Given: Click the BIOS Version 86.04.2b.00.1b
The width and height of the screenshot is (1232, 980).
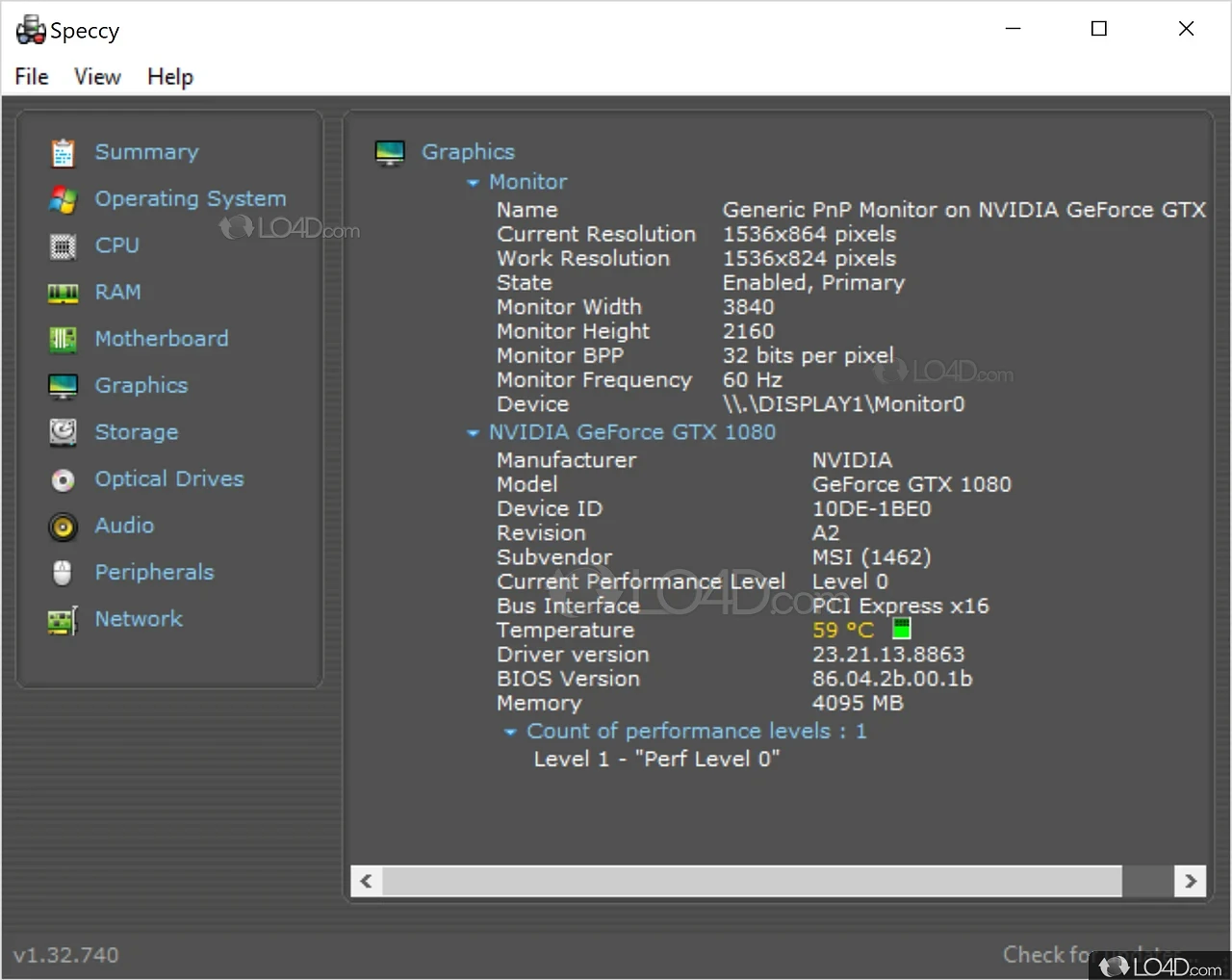Looking at the screenshot, I should (892, 679).
